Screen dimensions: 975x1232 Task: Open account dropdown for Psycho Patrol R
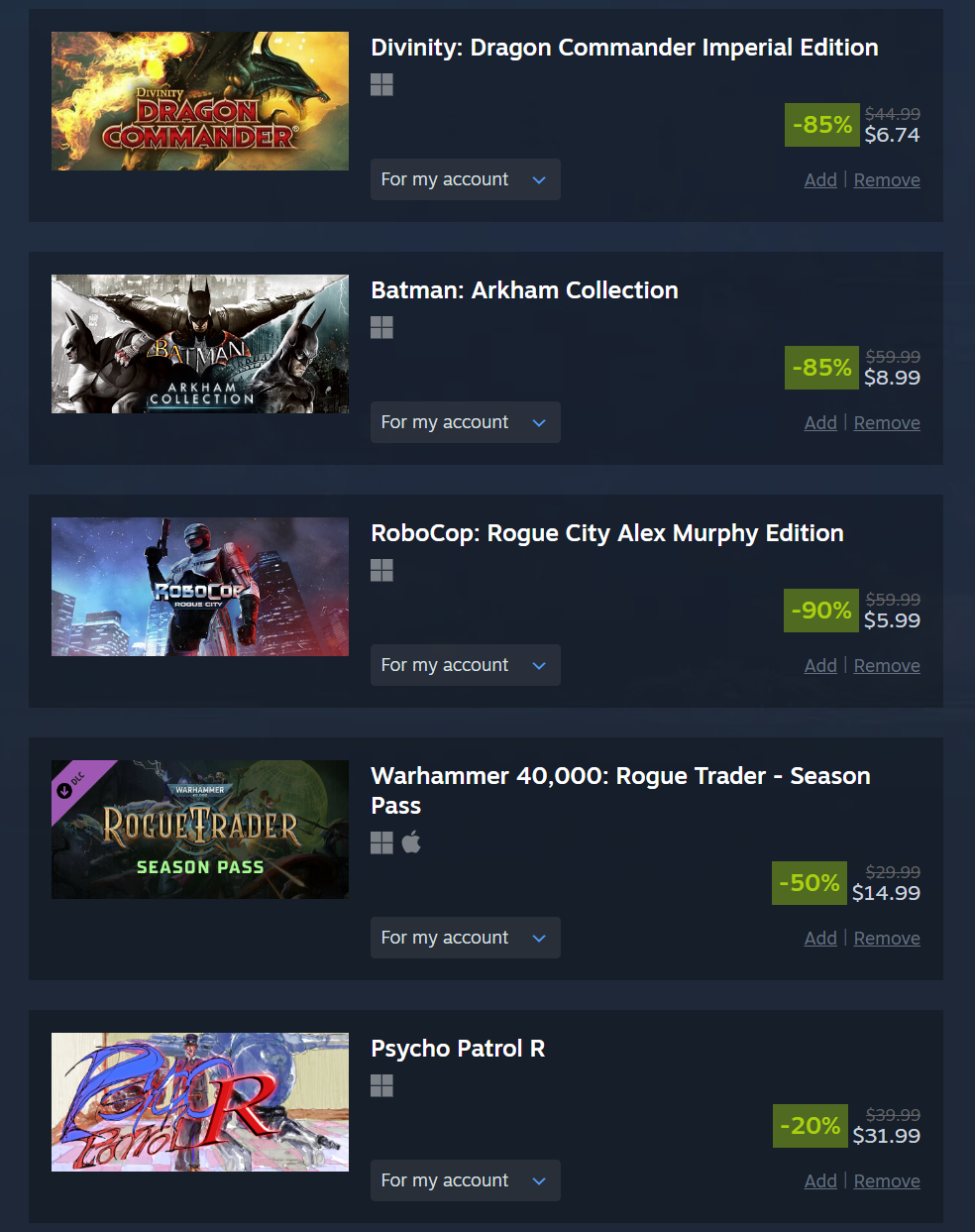click(x=466, y=1180)
